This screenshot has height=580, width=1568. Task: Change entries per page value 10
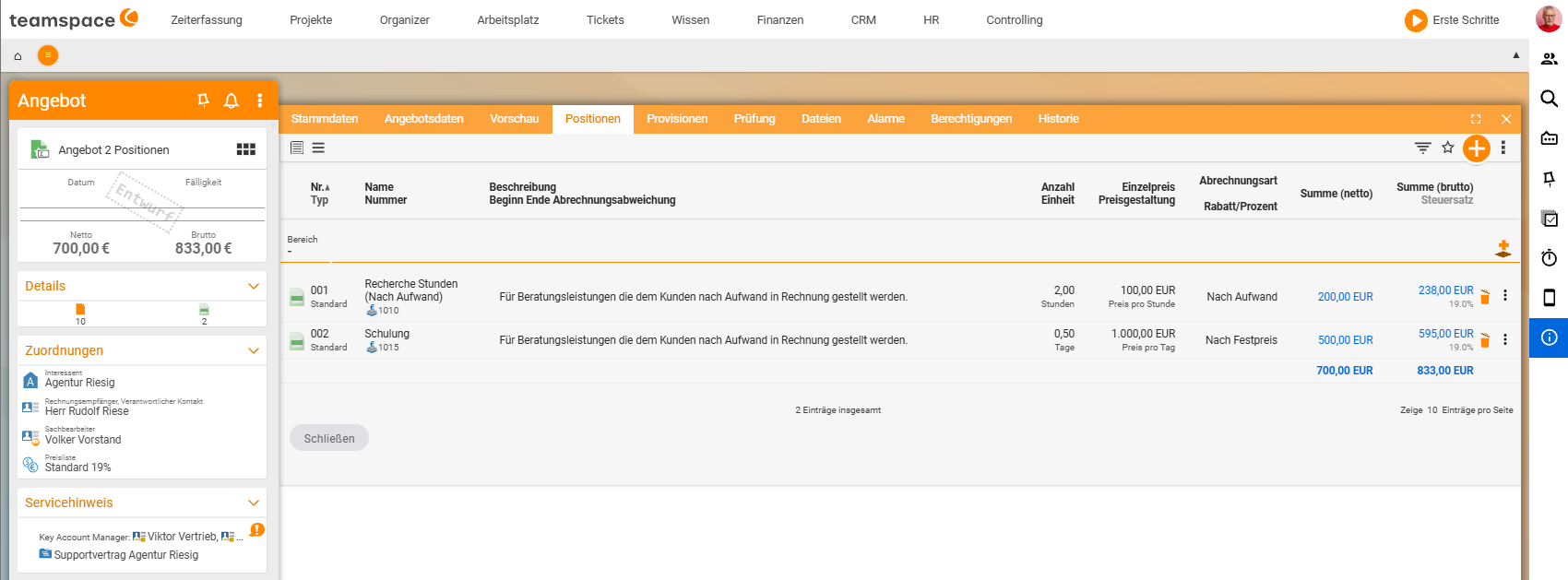(1432, 410)
